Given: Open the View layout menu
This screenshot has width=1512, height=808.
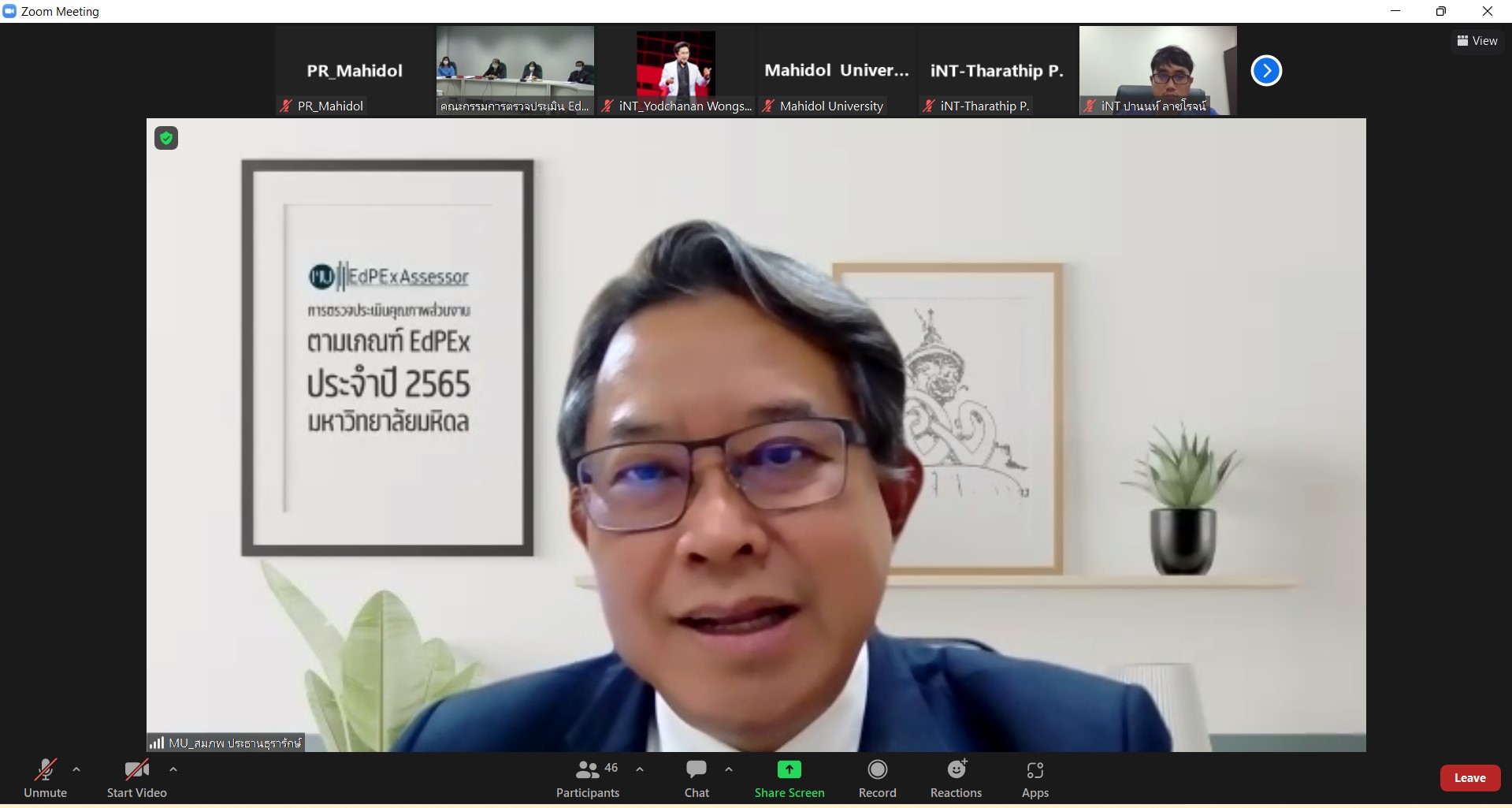Looking at the screenshot, I should (1477, 41).
